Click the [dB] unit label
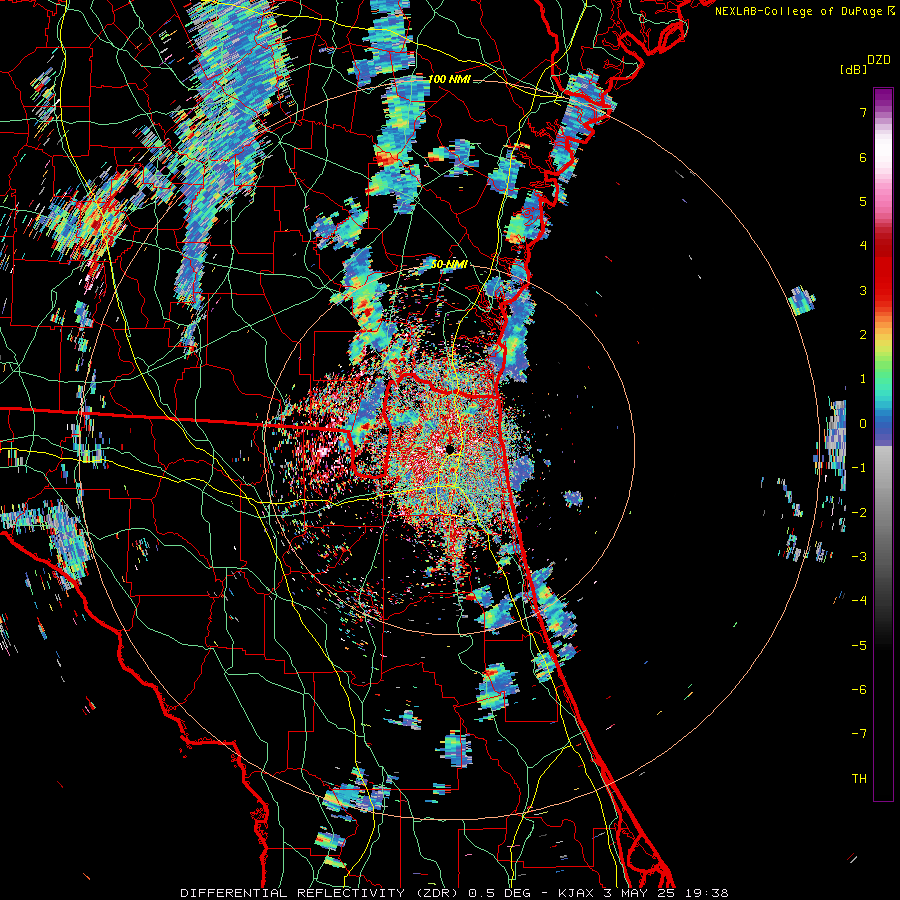The height and width of the screenshot is (900, 900). [853, 69]
